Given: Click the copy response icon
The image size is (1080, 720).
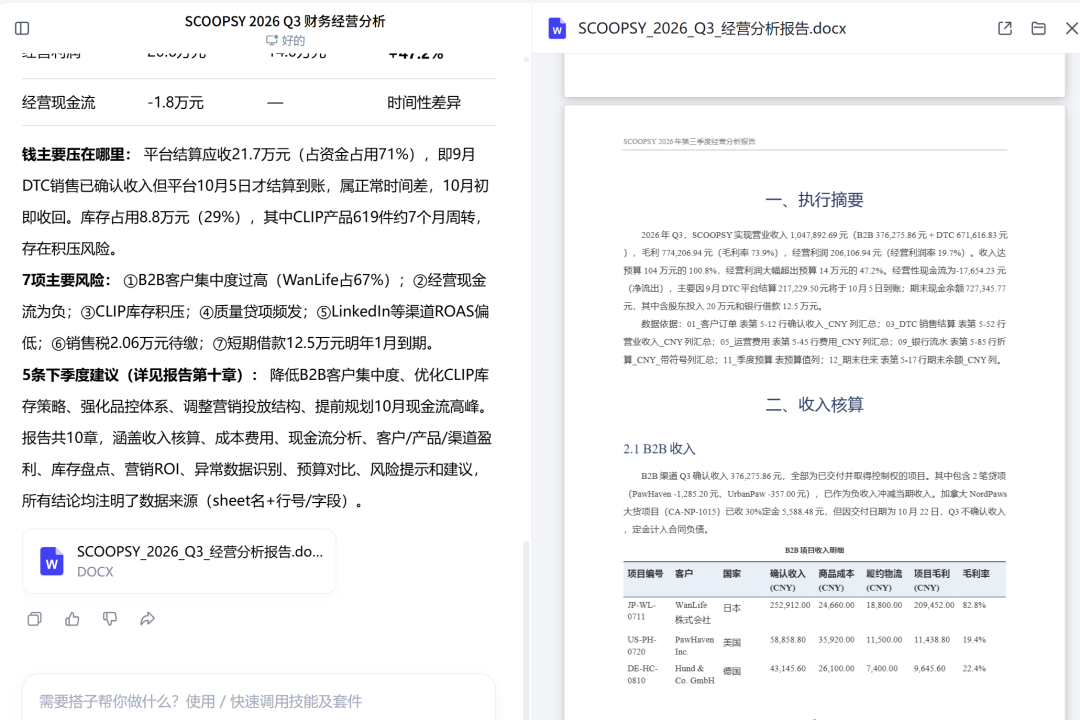Looking at the screenshot, I should click(34, 619).
